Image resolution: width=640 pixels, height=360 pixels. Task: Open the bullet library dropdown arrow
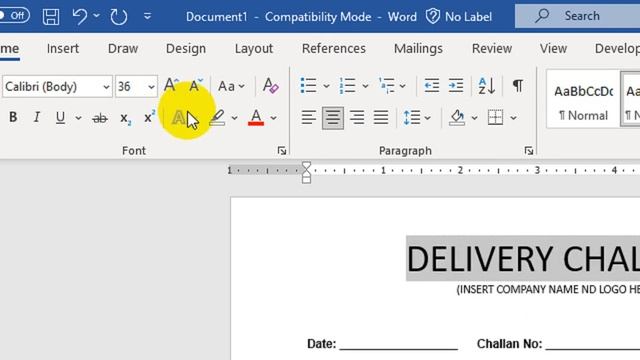point(326,86)
